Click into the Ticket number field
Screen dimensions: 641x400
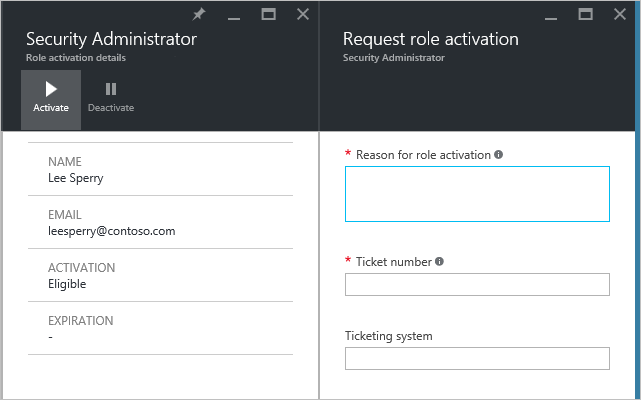pos(477,285)
